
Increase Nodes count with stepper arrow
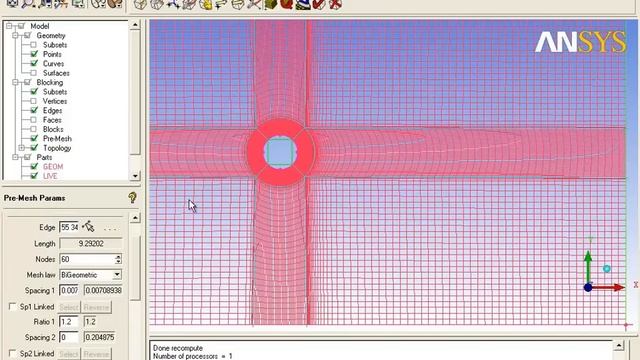118,256
